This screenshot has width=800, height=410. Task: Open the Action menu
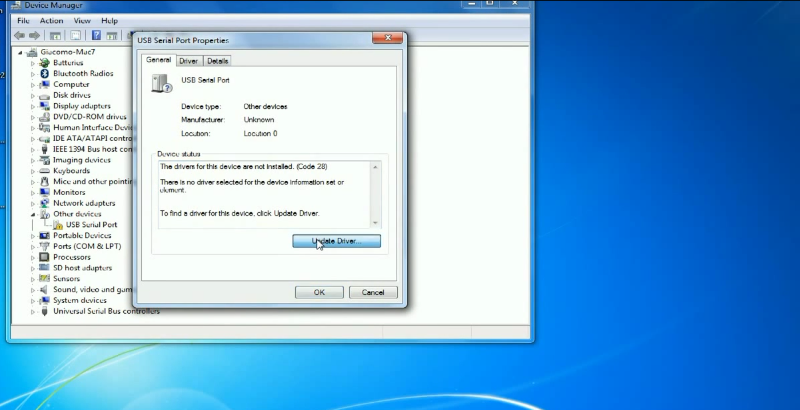(52, 20)
